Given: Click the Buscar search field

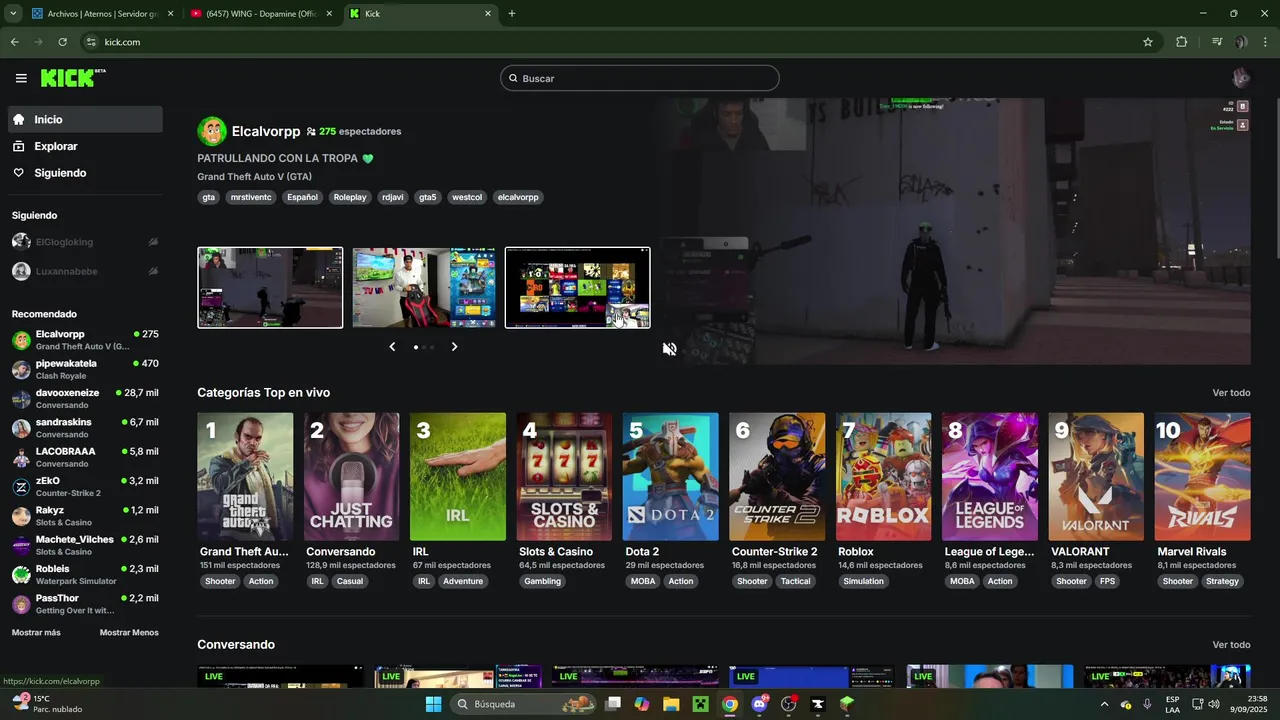Looking at the screenshot, I should click(640, 78).
